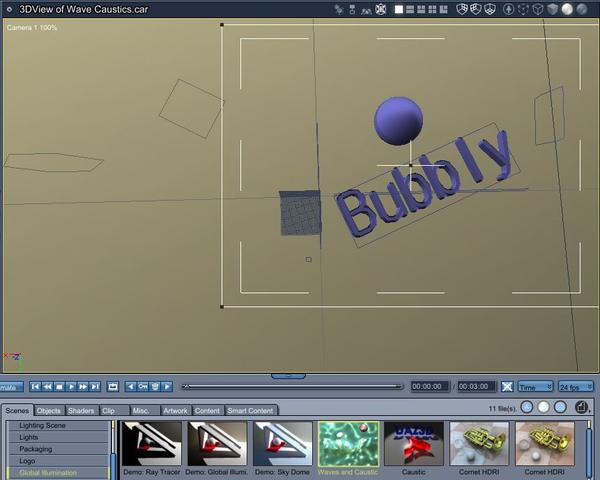Jump to the last frame
600x480 pixels.
(95, 387)
